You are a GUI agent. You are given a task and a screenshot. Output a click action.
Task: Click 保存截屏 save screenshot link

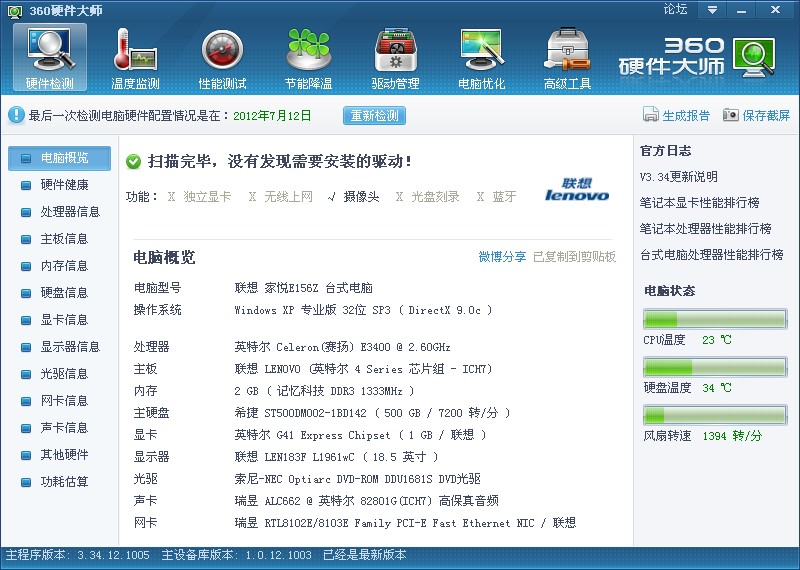point(766,115)
